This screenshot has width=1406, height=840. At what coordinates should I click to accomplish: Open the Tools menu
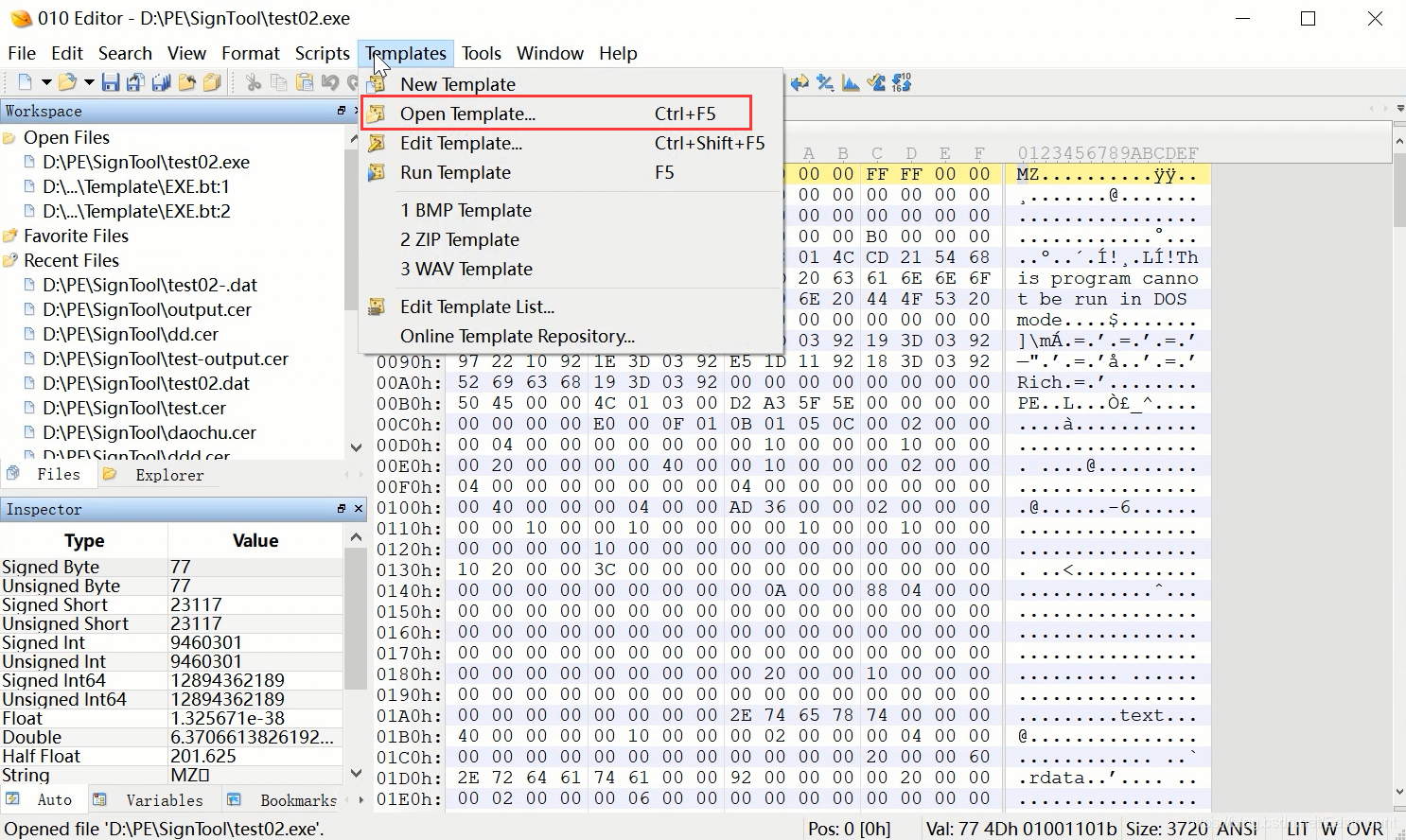(482, 53)
